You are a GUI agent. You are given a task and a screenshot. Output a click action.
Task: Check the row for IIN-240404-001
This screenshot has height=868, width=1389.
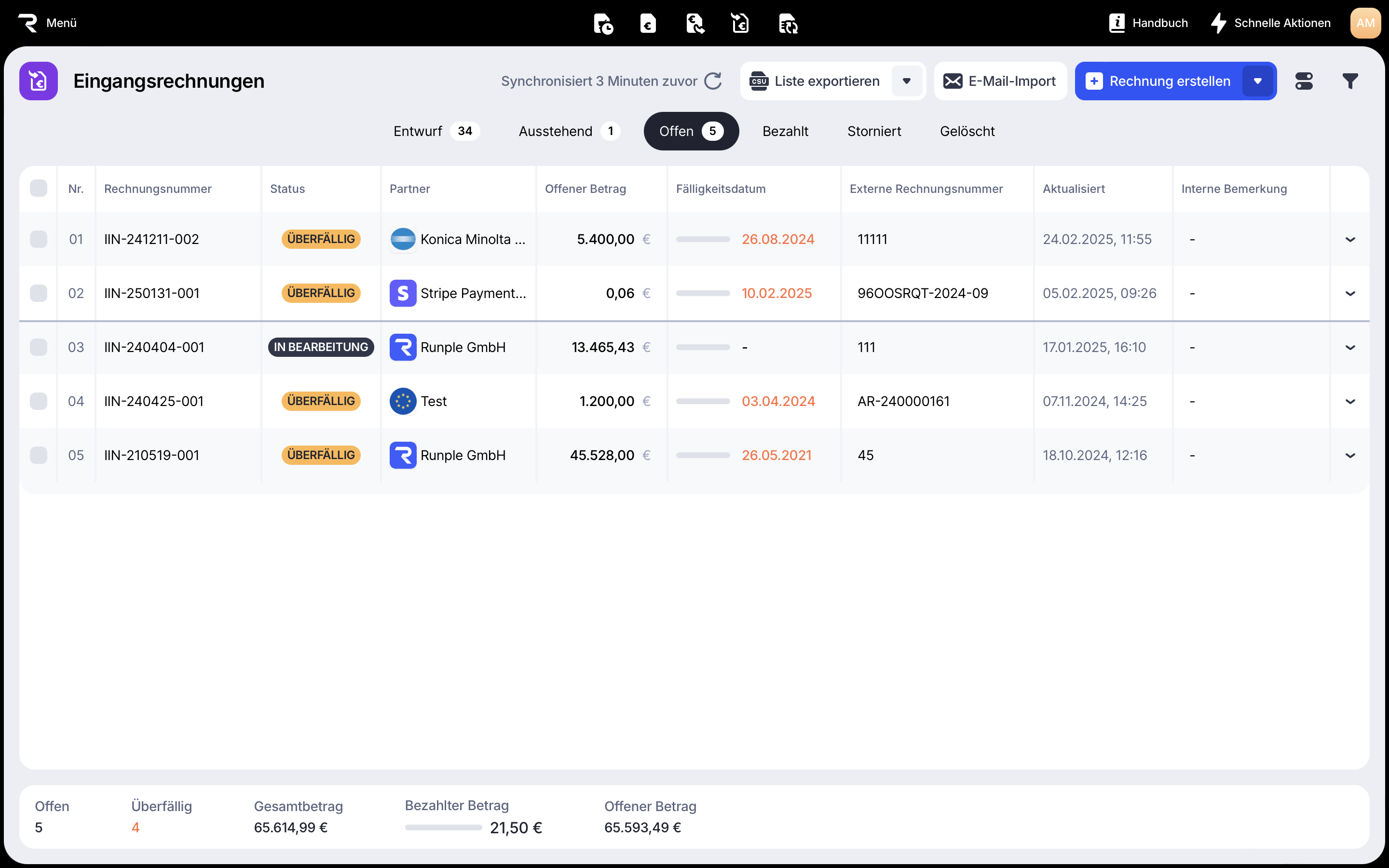pyautogui.click(x=39, y=347)
